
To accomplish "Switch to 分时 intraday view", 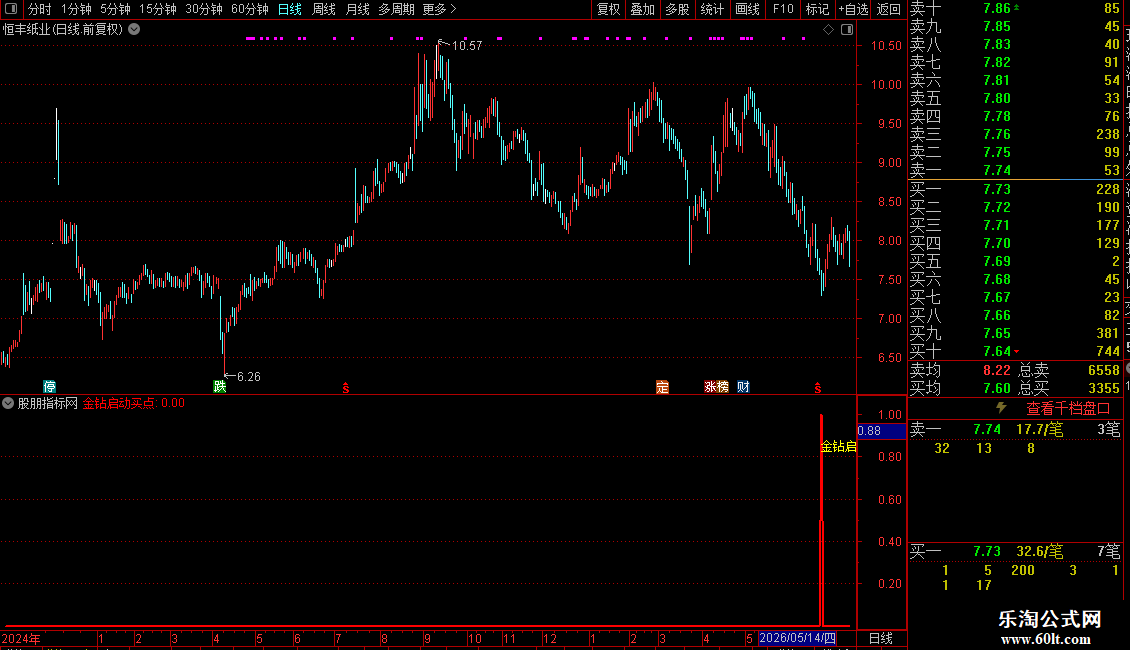I will point(40,9).
